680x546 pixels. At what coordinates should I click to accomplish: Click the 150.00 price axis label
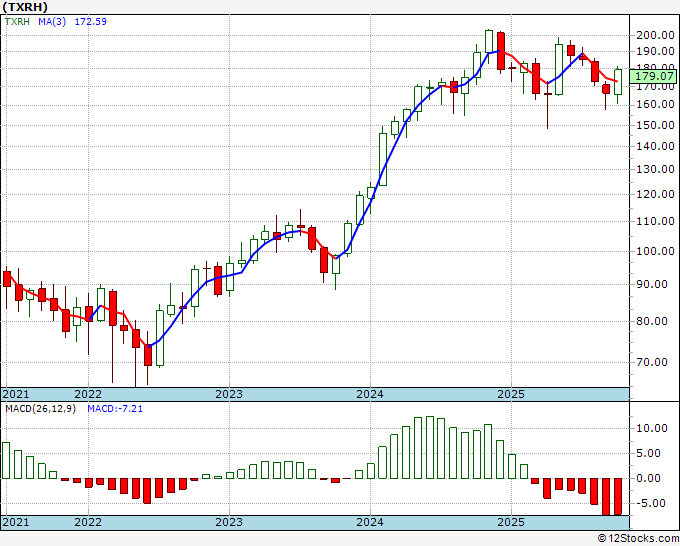click(655, 125)
